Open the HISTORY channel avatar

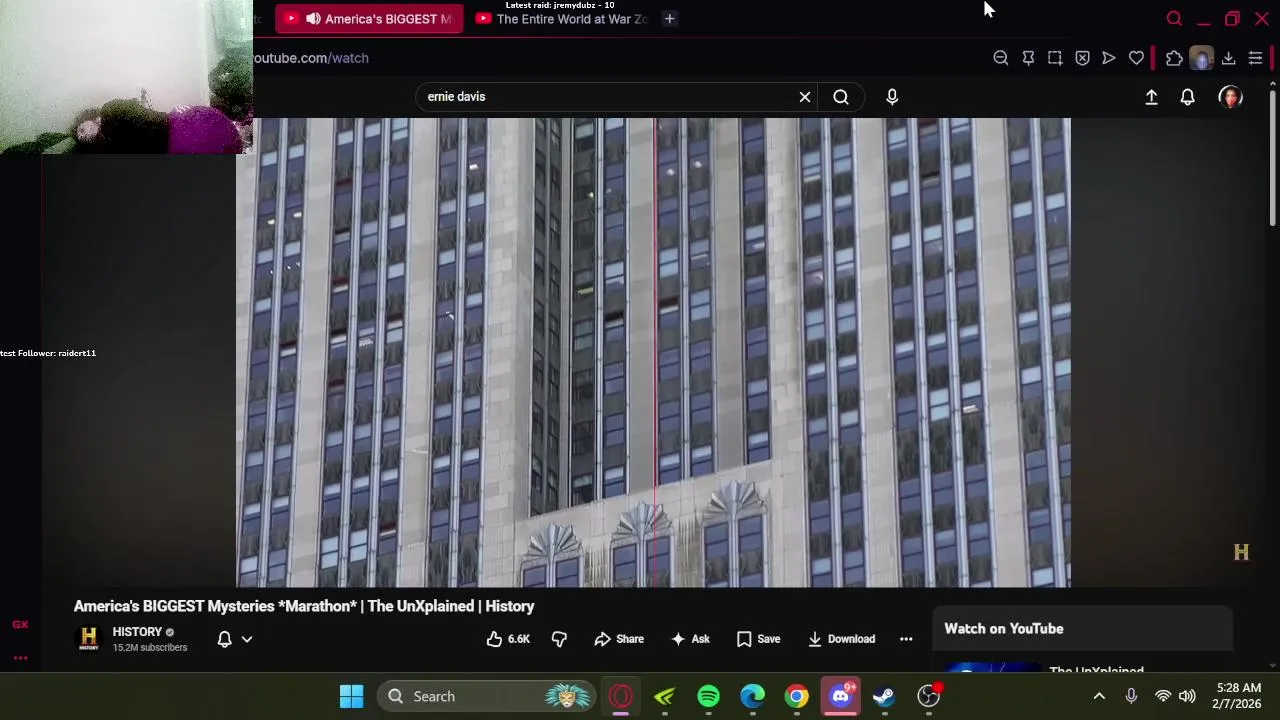pos(89,638)
